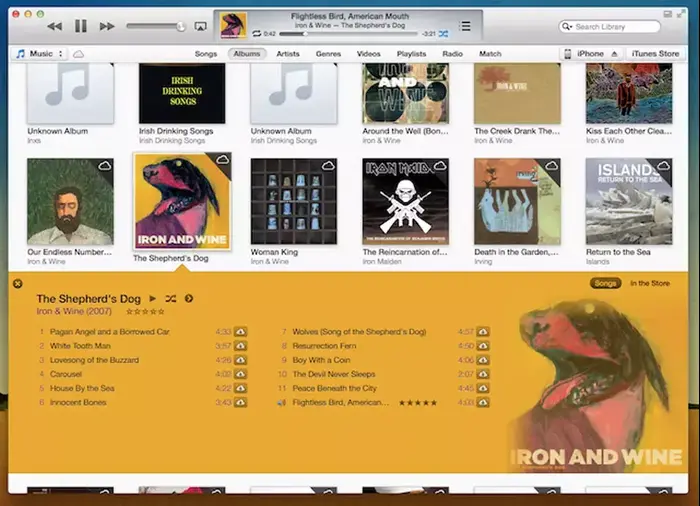Play The Shepherd's Dog album
This screenshot has height=506, width=700.
pos(153,298)
